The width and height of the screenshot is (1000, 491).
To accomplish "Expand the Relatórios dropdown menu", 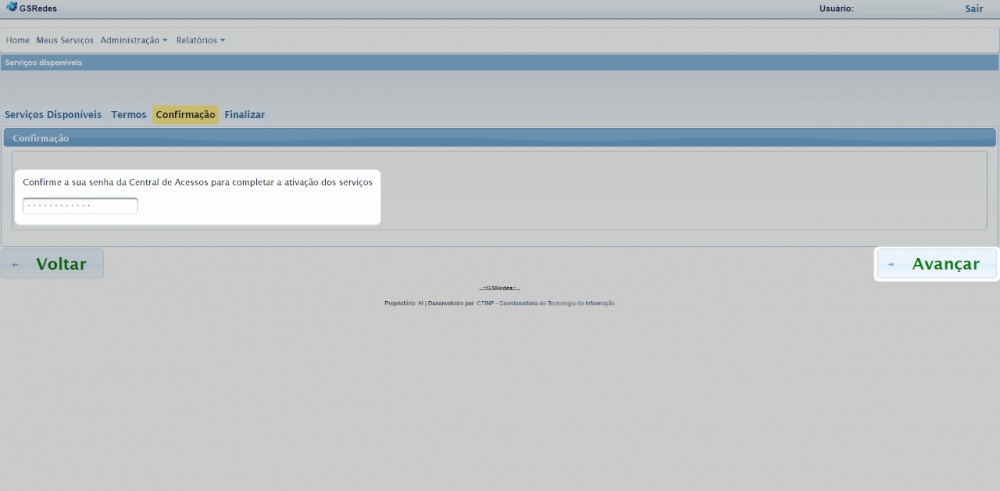I will [x=200, y=40].
